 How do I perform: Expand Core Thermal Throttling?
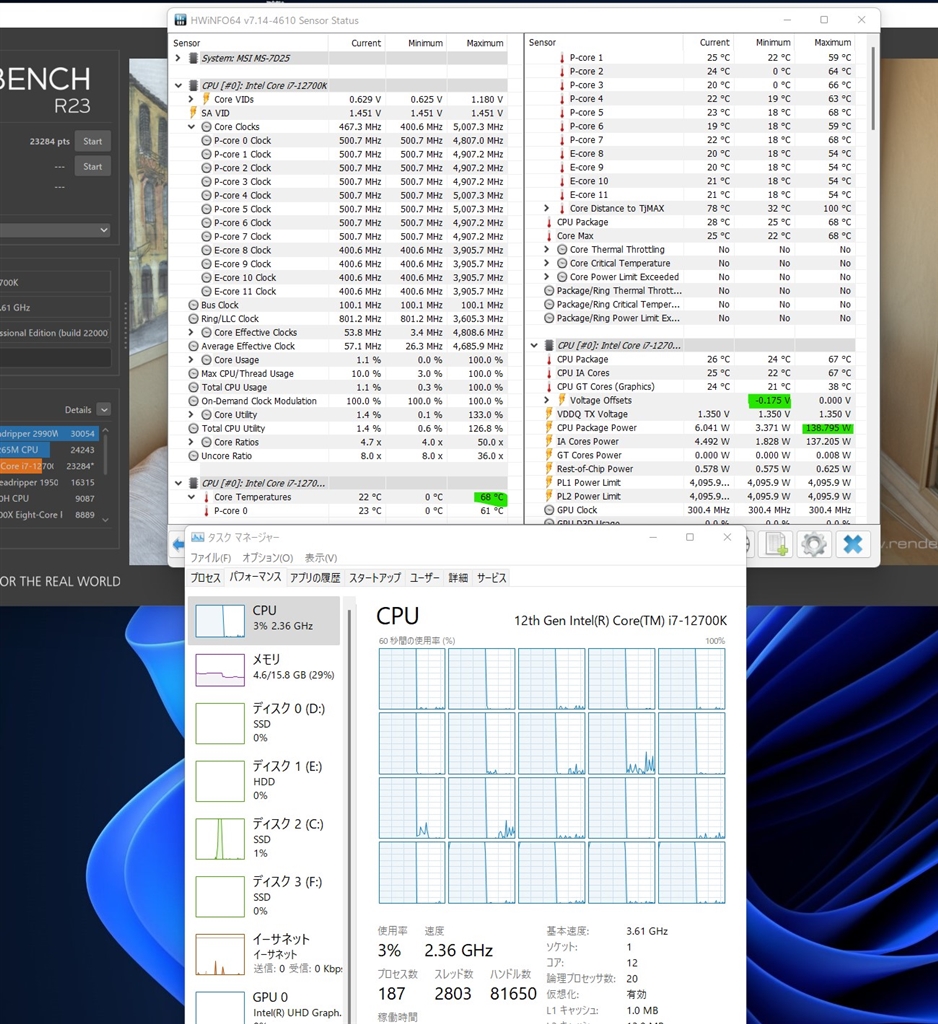pos(547,249)
